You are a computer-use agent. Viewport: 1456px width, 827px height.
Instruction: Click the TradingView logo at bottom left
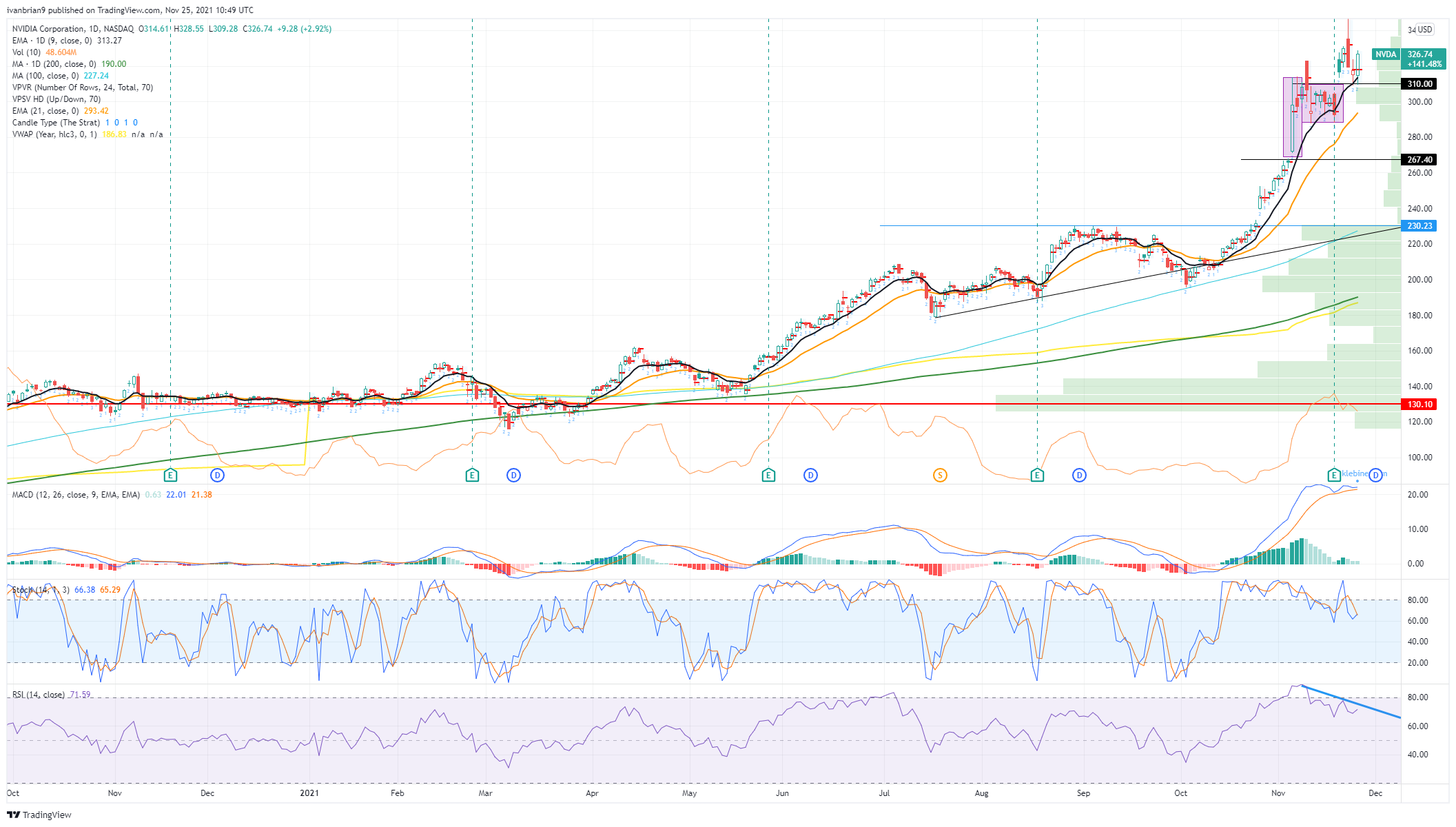[x=39, y=815]
